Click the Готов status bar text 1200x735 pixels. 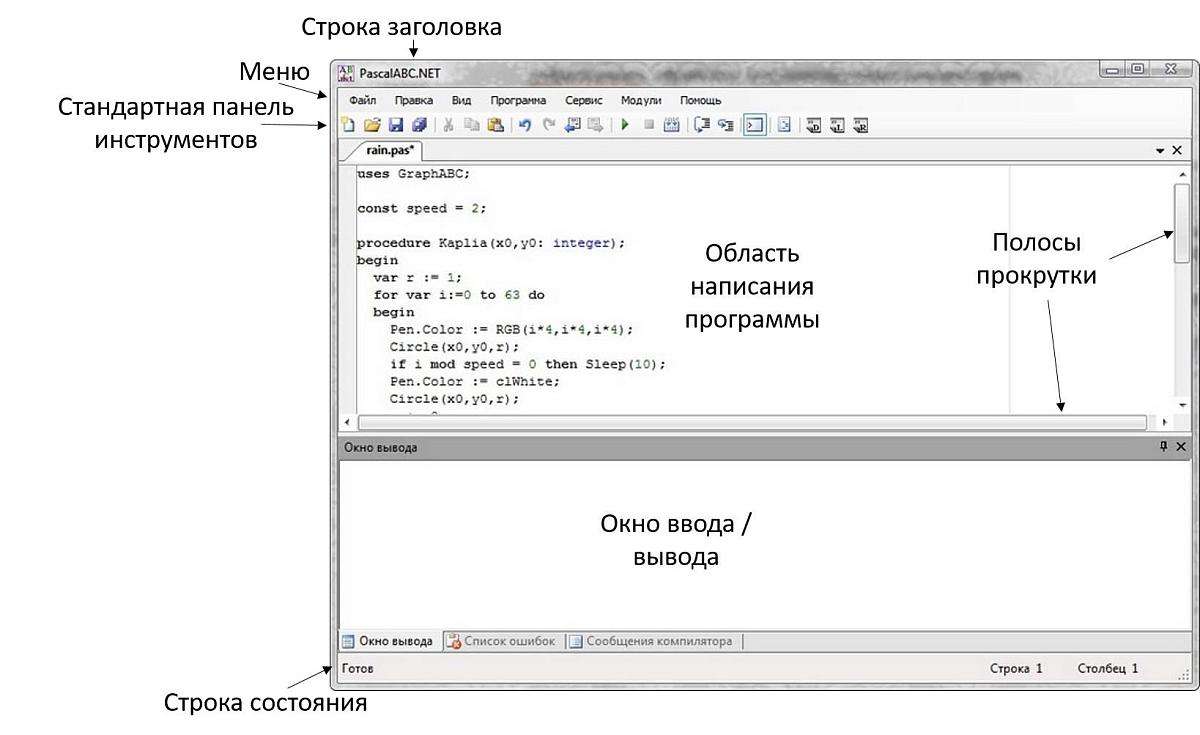point(357,668)
